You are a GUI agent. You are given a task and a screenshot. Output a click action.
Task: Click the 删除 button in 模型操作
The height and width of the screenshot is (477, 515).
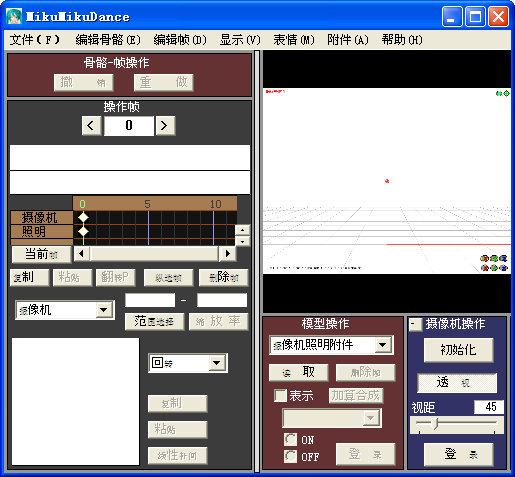click(366, 372)
